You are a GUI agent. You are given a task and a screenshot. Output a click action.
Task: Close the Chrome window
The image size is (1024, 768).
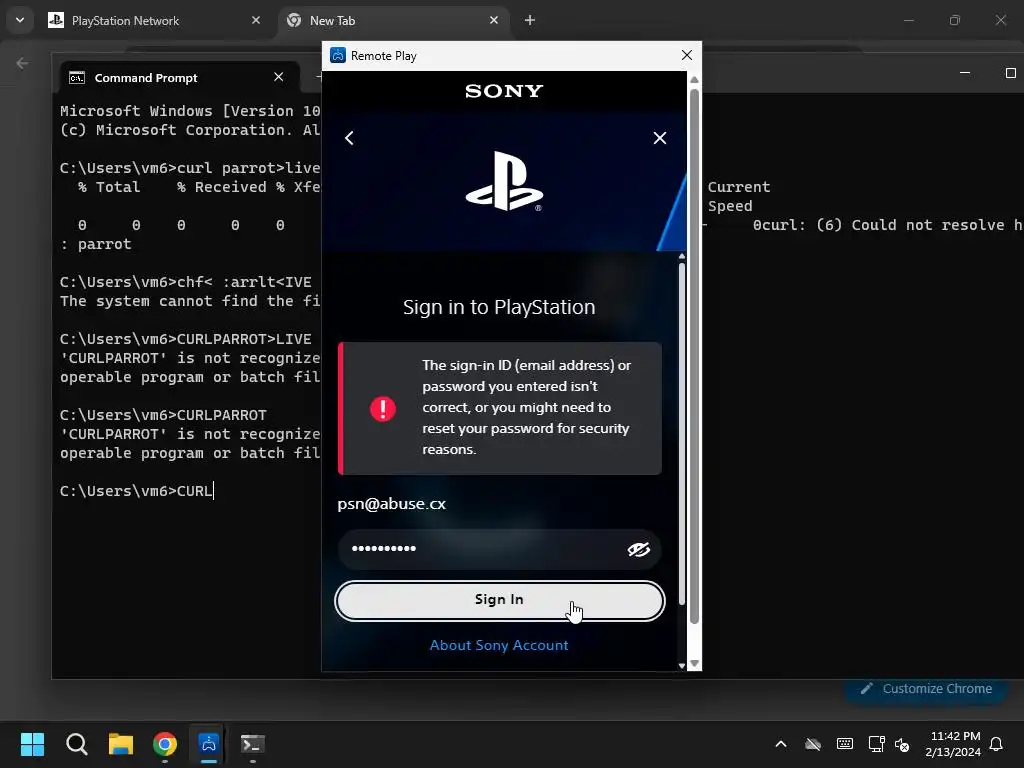point(1000,20)
